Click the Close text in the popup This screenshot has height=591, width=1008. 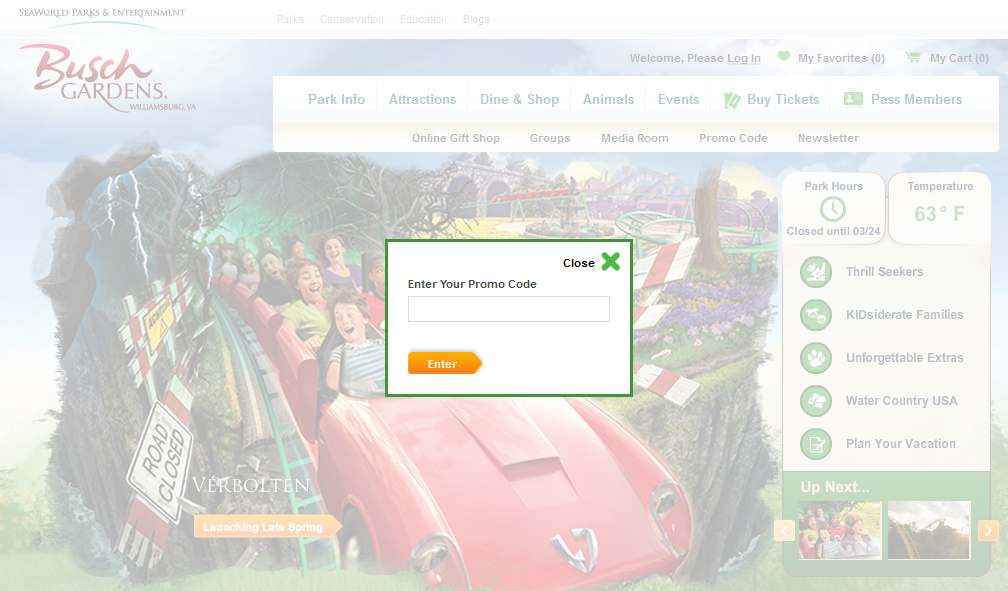579,263
